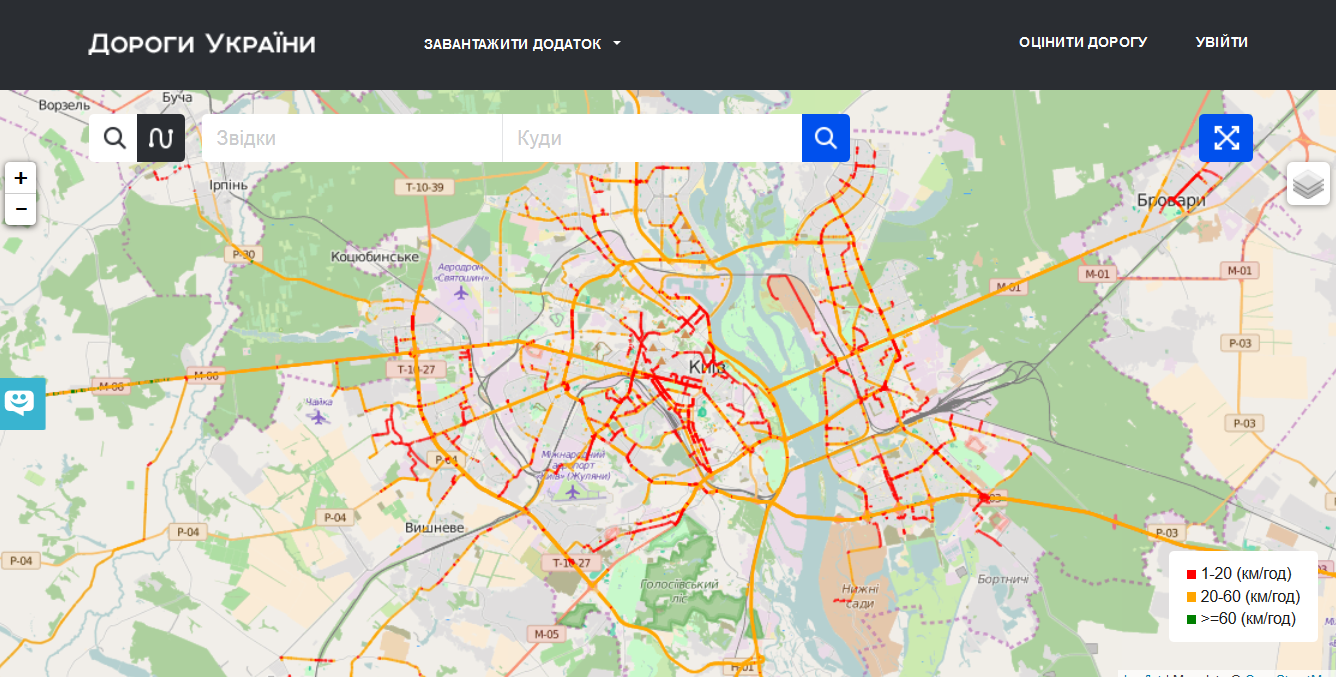Toggle fullscreen map view
Screen dimensions: 1336x677
coord(1226,137)
